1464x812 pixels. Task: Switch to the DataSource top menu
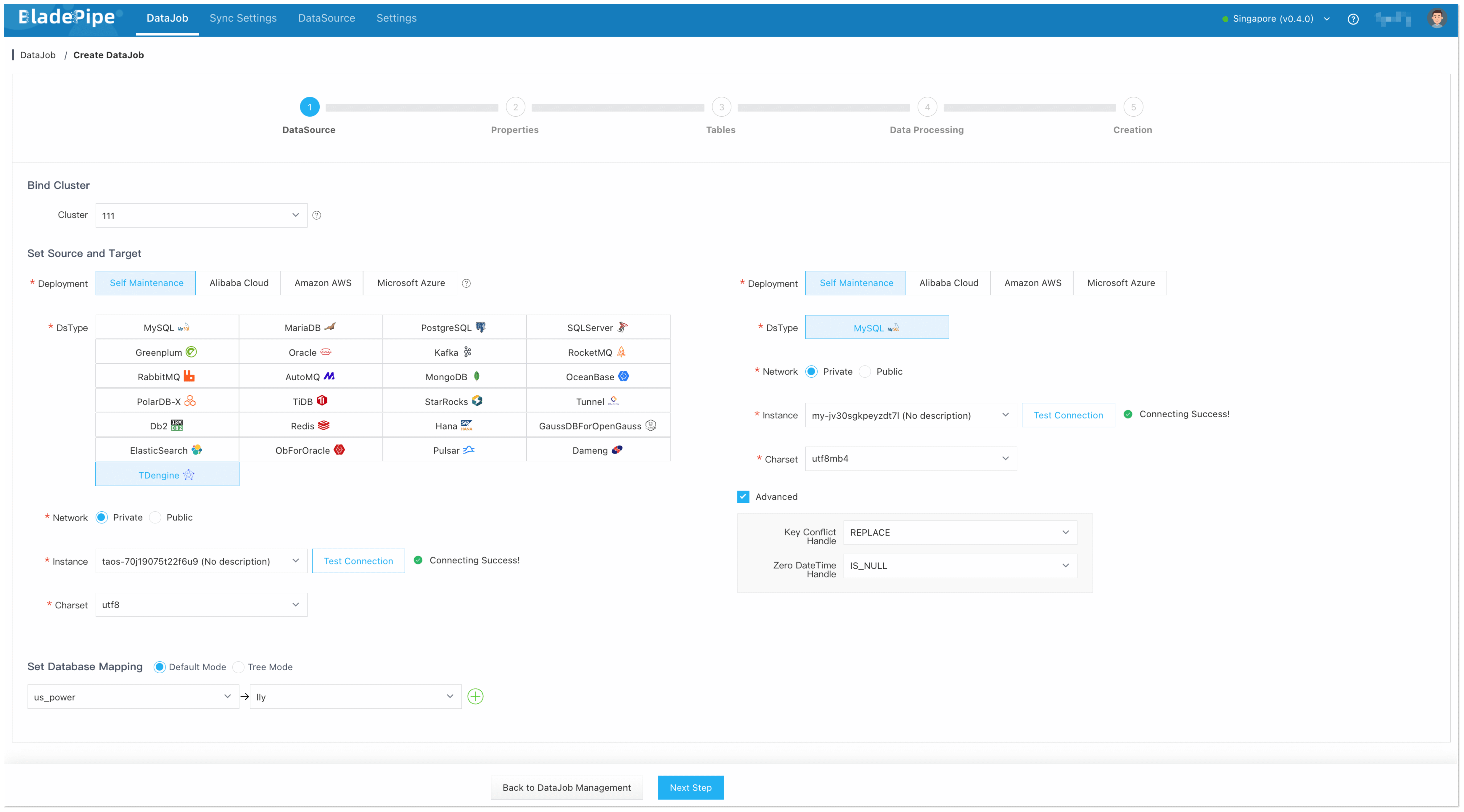pos(326,18)
